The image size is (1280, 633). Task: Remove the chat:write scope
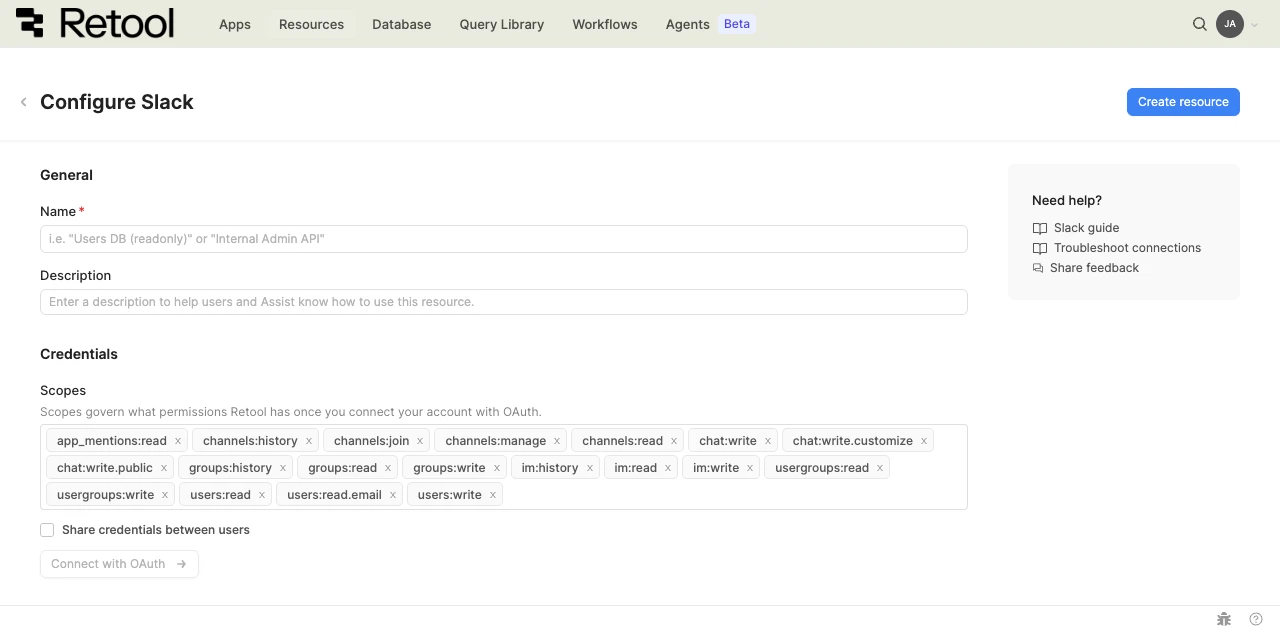[768, 441]
